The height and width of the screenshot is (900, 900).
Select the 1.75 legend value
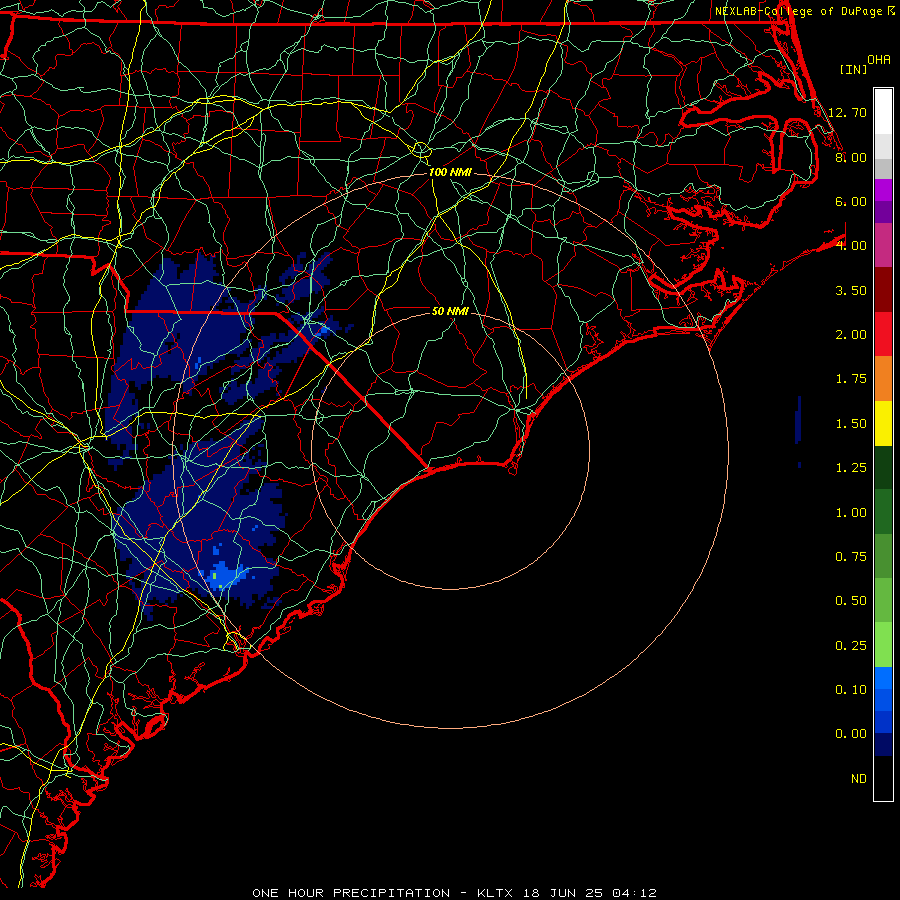(x=851, y=379)
